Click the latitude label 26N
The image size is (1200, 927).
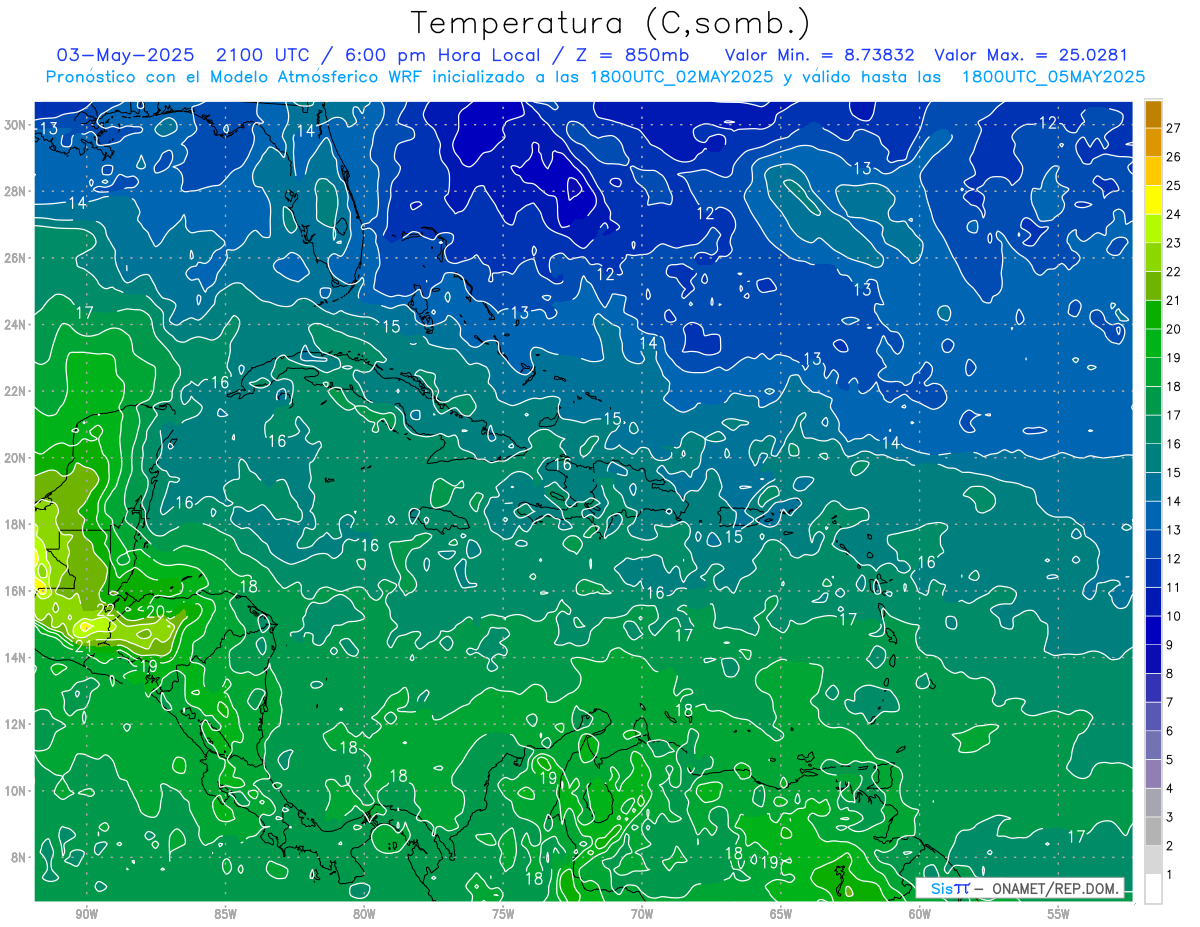click(x=14, y=258)
